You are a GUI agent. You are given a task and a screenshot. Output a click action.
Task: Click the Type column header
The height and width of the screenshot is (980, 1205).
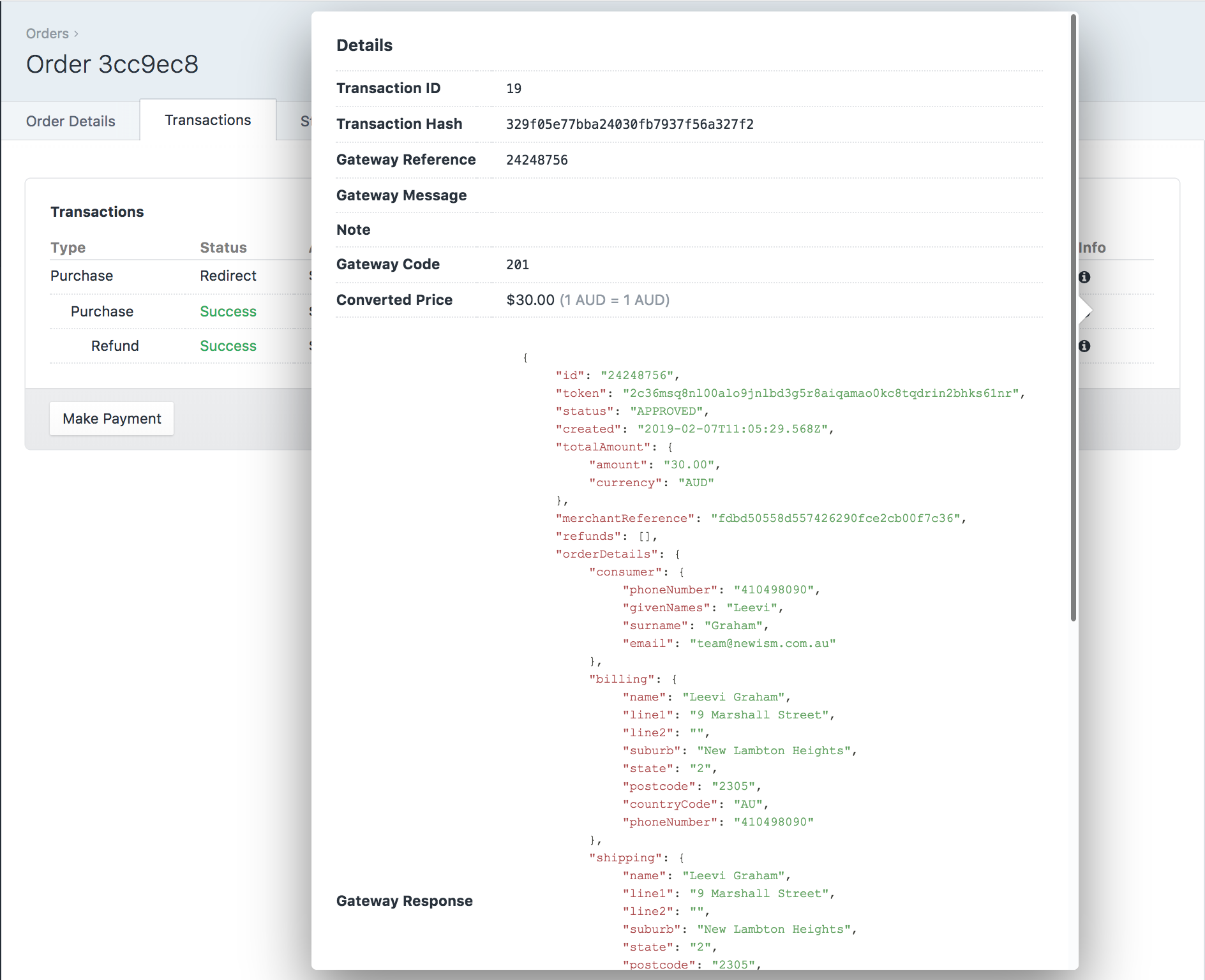point(68,248)
